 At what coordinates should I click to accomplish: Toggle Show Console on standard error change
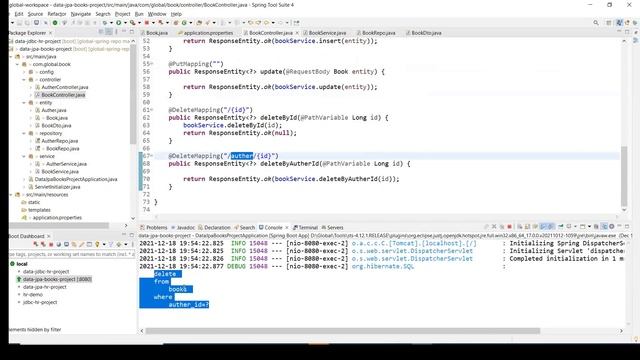(x=550, y=227)
